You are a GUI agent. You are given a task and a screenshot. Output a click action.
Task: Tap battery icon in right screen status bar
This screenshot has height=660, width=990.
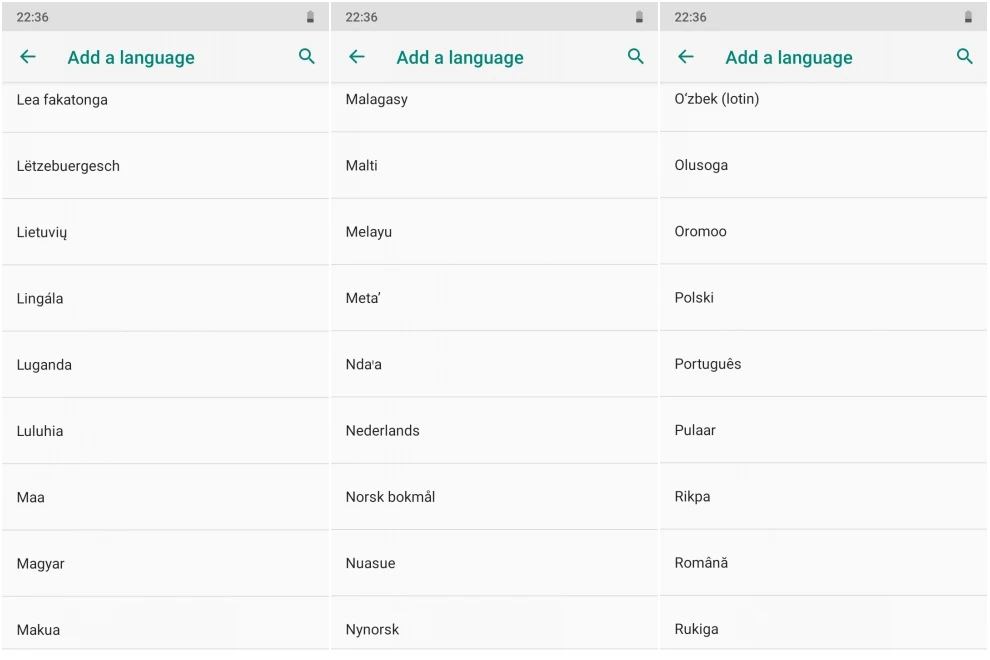click(968, 17)
